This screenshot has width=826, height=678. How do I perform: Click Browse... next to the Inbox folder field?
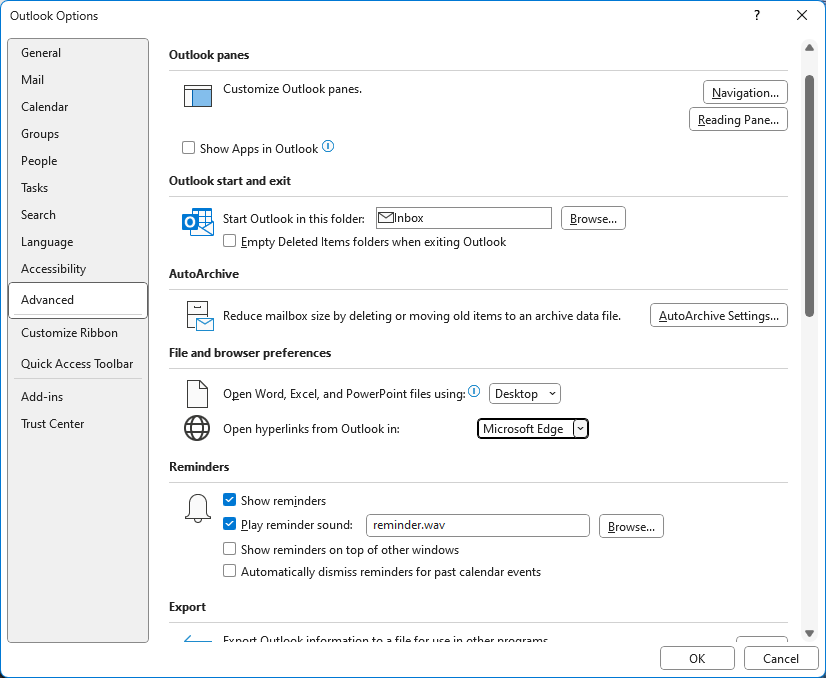point(593,218)
